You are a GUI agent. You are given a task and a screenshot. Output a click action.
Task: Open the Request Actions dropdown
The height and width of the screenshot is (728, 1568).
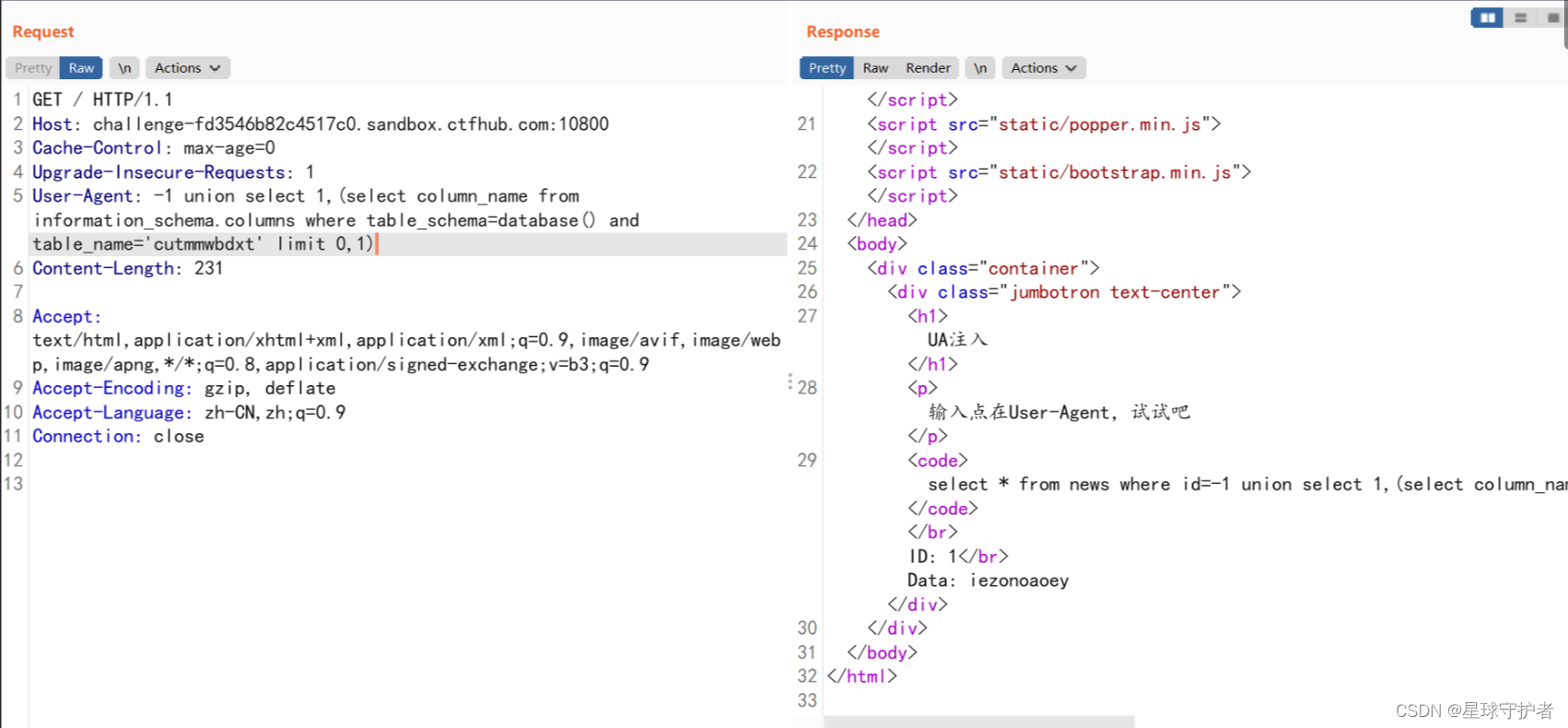[x=187, y=68]
